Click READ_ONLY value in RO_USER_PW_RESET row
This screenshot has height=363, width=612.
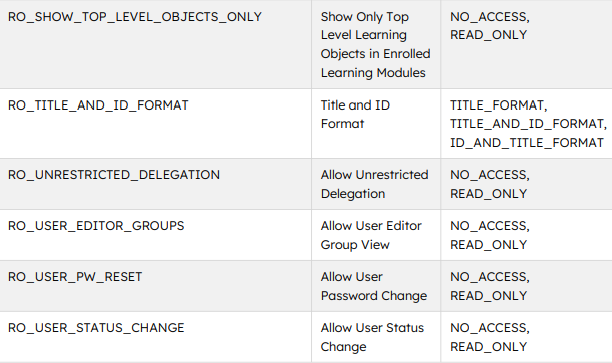[x=488, y=296]
